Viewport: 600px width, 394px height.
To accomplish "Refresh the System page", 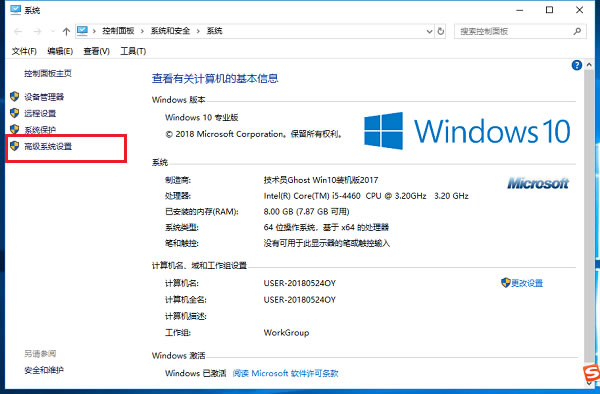I will point(441,31).
